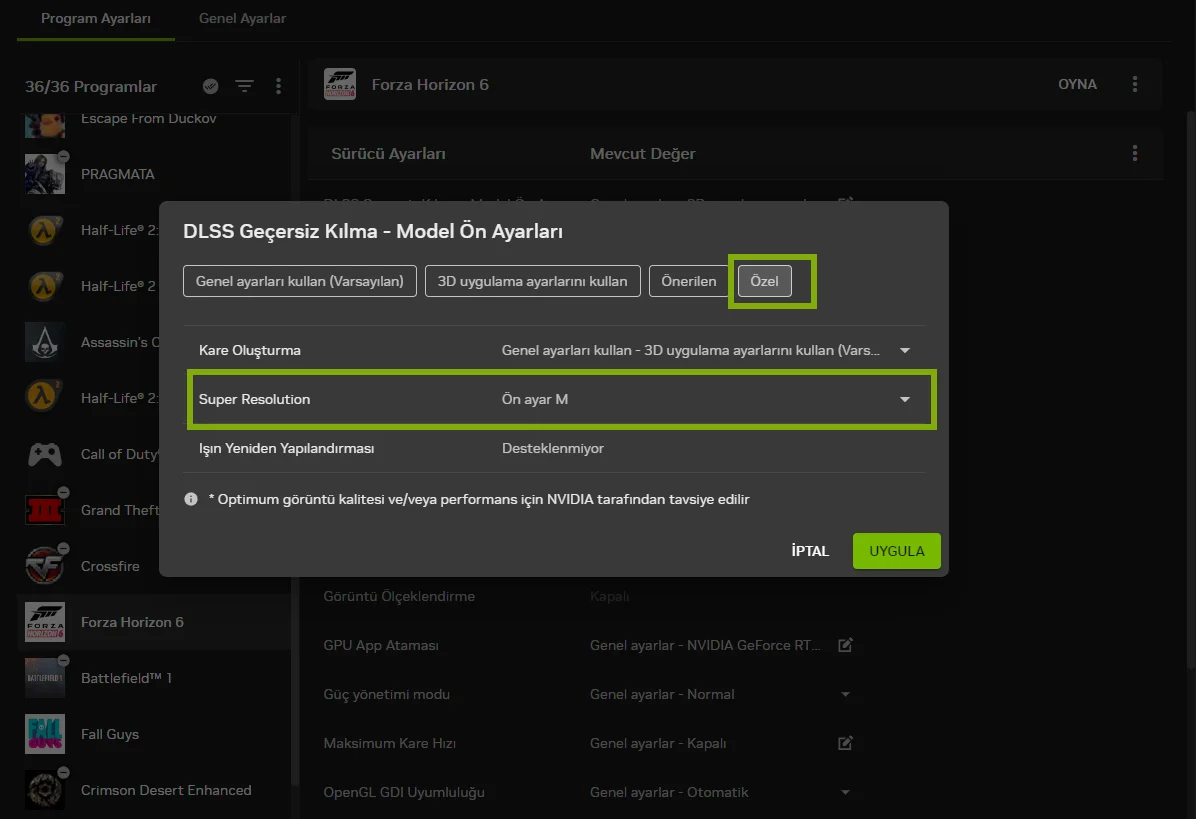Choose 3D uygulama ayarlarını kullan preset

[532, 281]
